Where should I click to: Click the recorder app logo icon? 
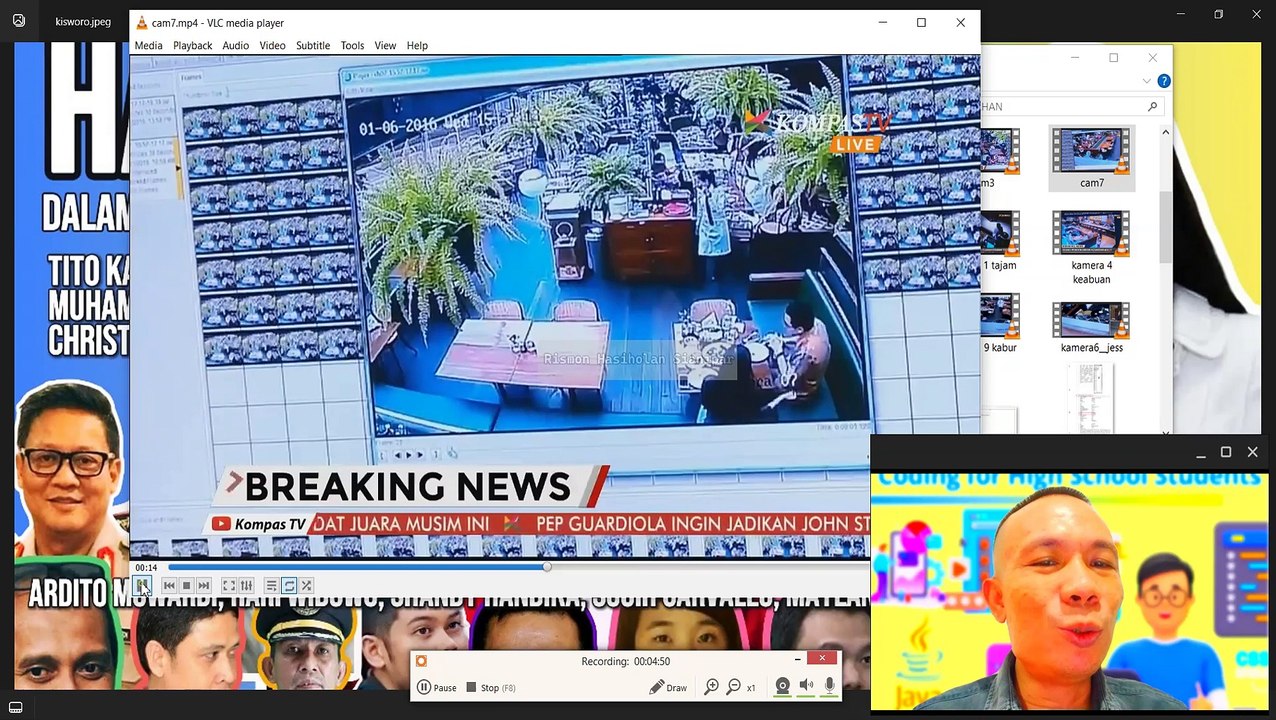(x=421, y=661)
